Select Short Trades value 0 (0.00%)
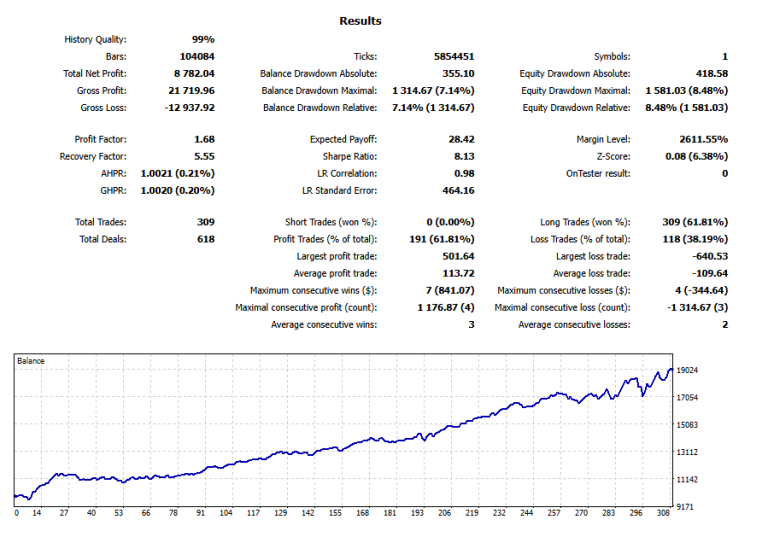The image size is (768, 537). (450, 222)
